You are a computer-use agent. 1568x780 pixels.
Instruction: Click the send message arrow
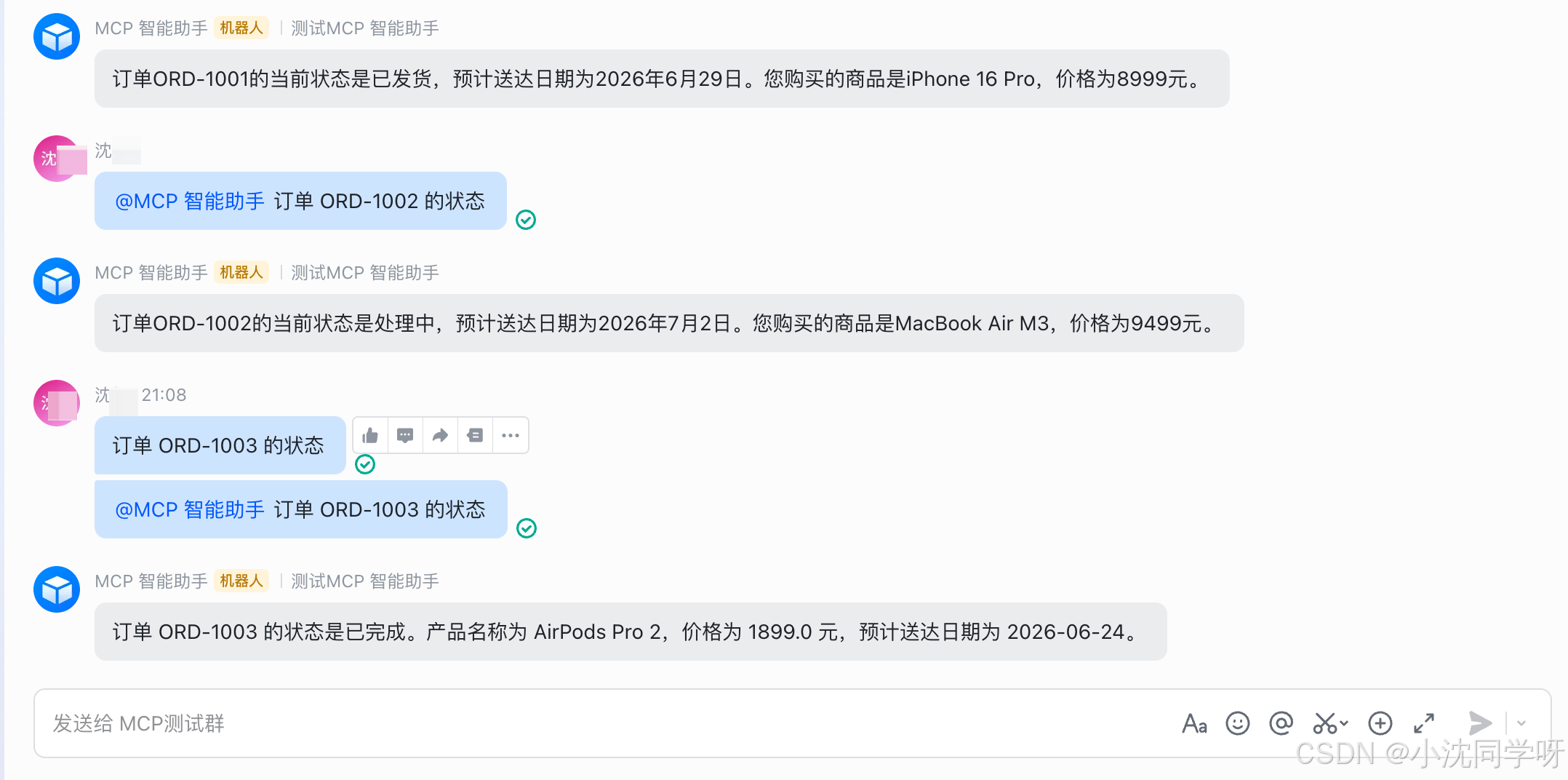(x=1479, y=723)
